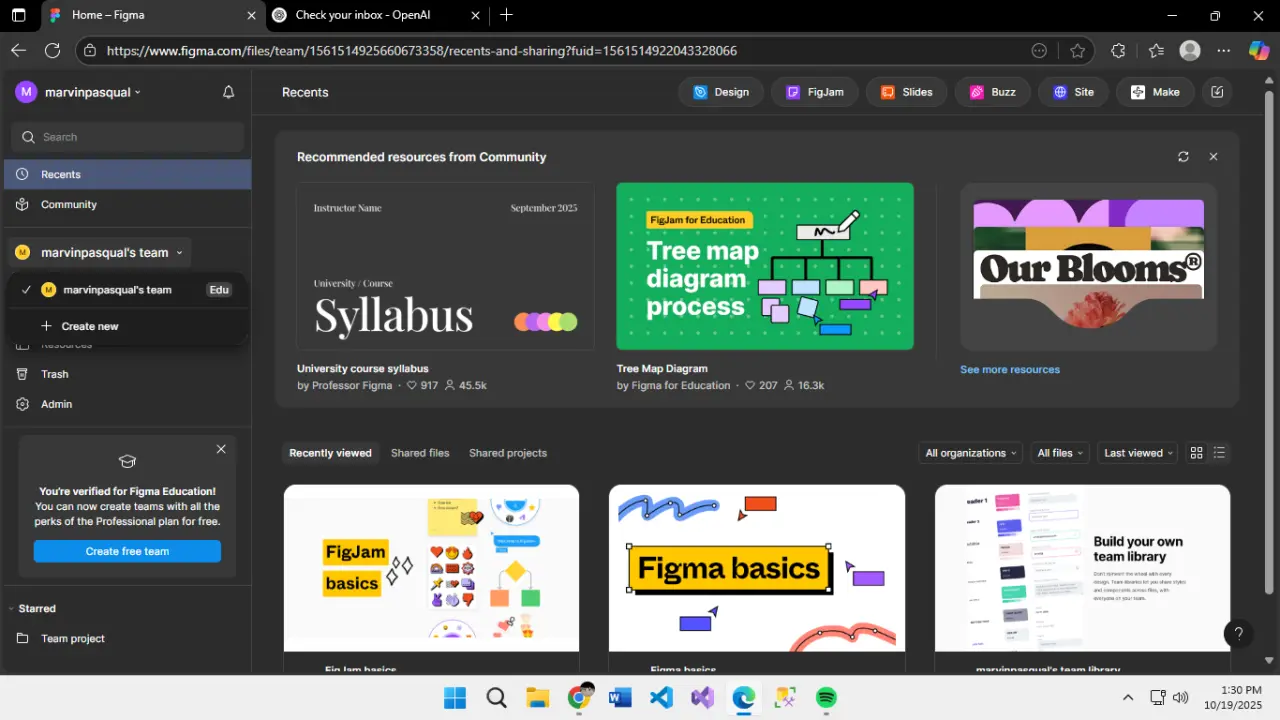Create a new Site file

(x=1073, y=92)
